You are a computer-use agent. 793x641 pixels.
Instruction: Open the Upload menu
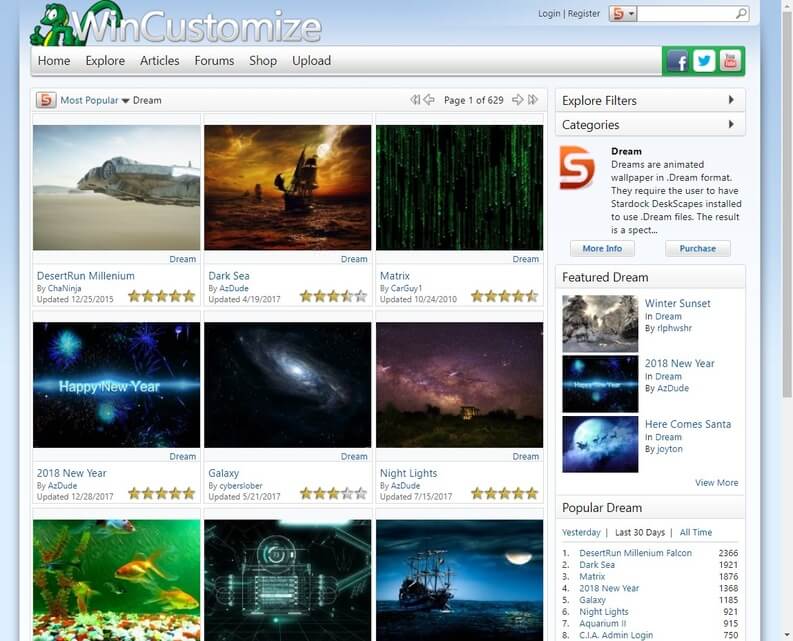pyautogui.click(x=312, y=61)
